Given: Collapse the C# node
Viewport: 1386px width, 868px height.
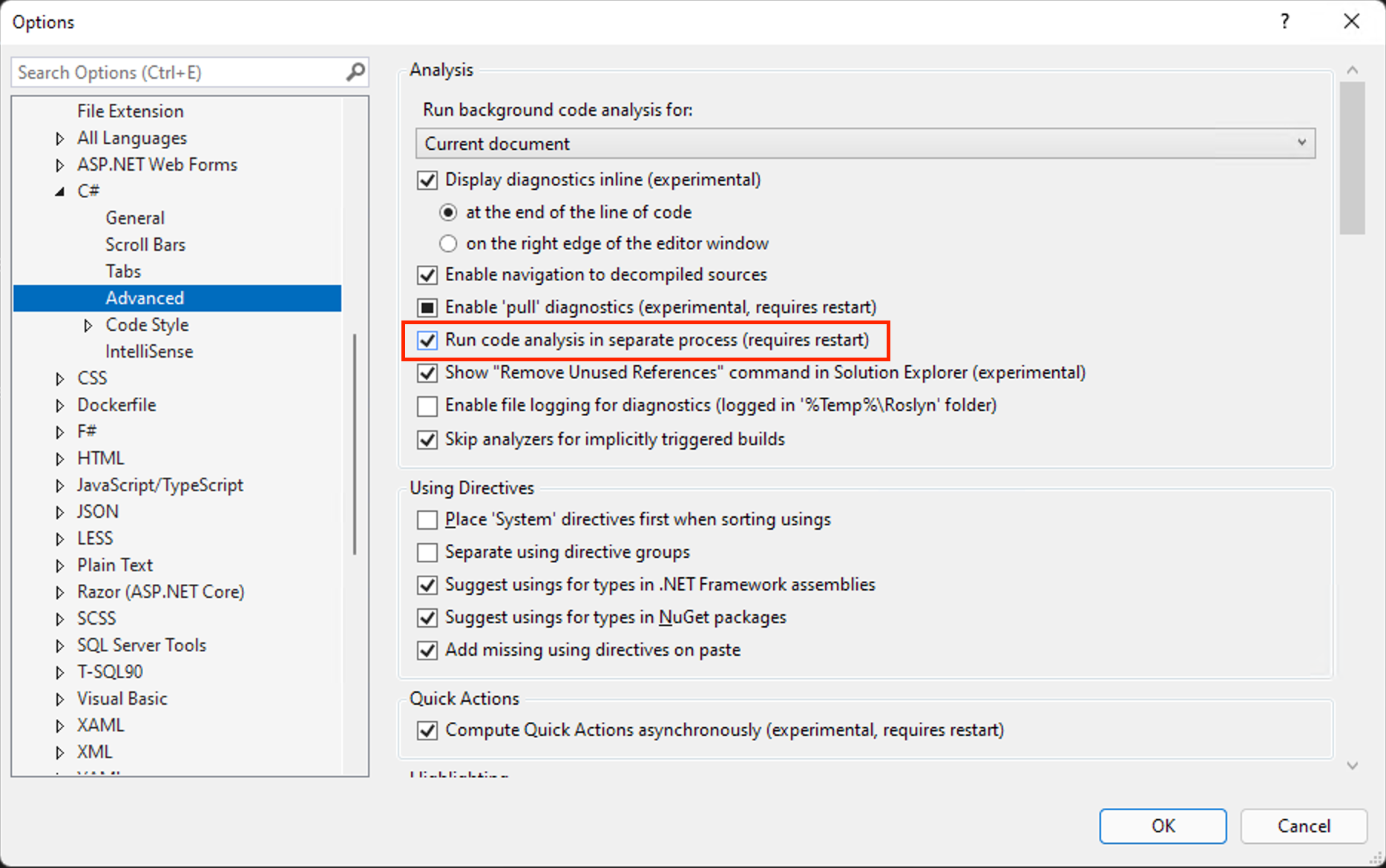Looking at the screenshot, I should (x=60, y=191).
